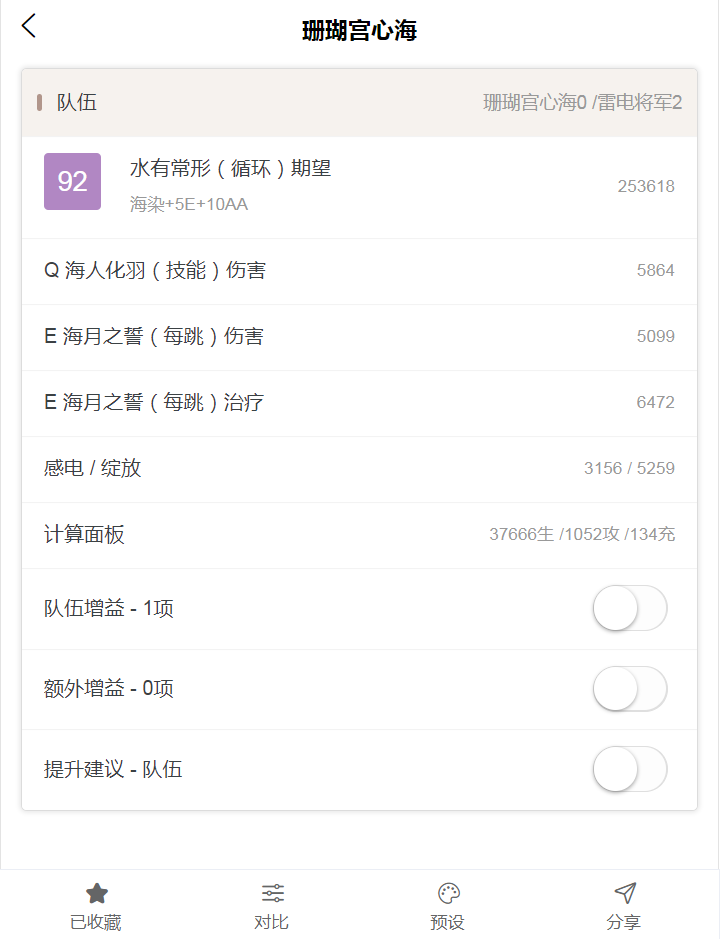This screenshot has width=725, height=939.
Task: Go back using the arrow icon
Action: pos(29,26)
